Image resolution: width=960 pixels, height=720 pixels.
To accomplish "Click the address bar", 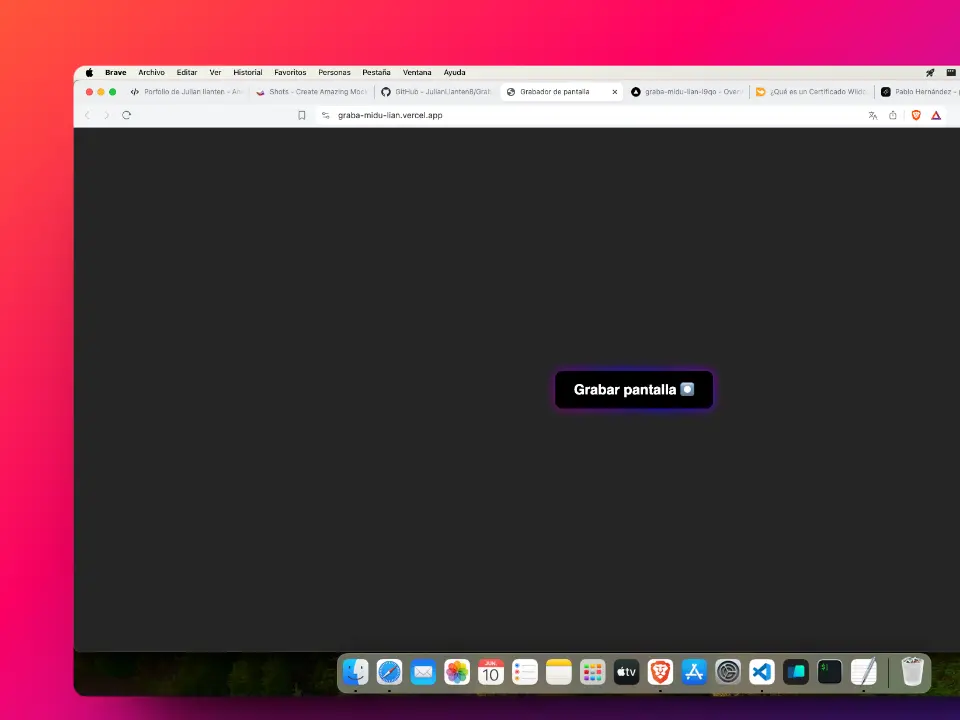I will (x=450, y=115).
